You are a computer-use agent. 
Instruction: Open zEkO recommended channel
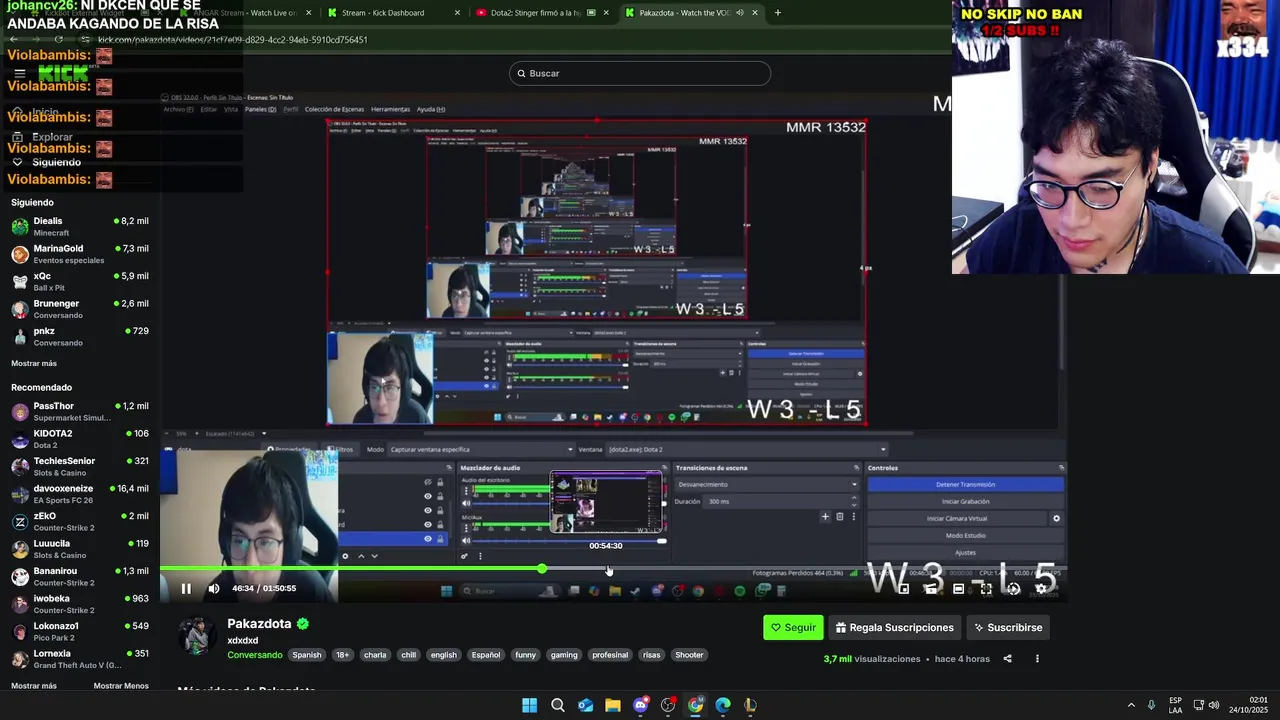80,522
